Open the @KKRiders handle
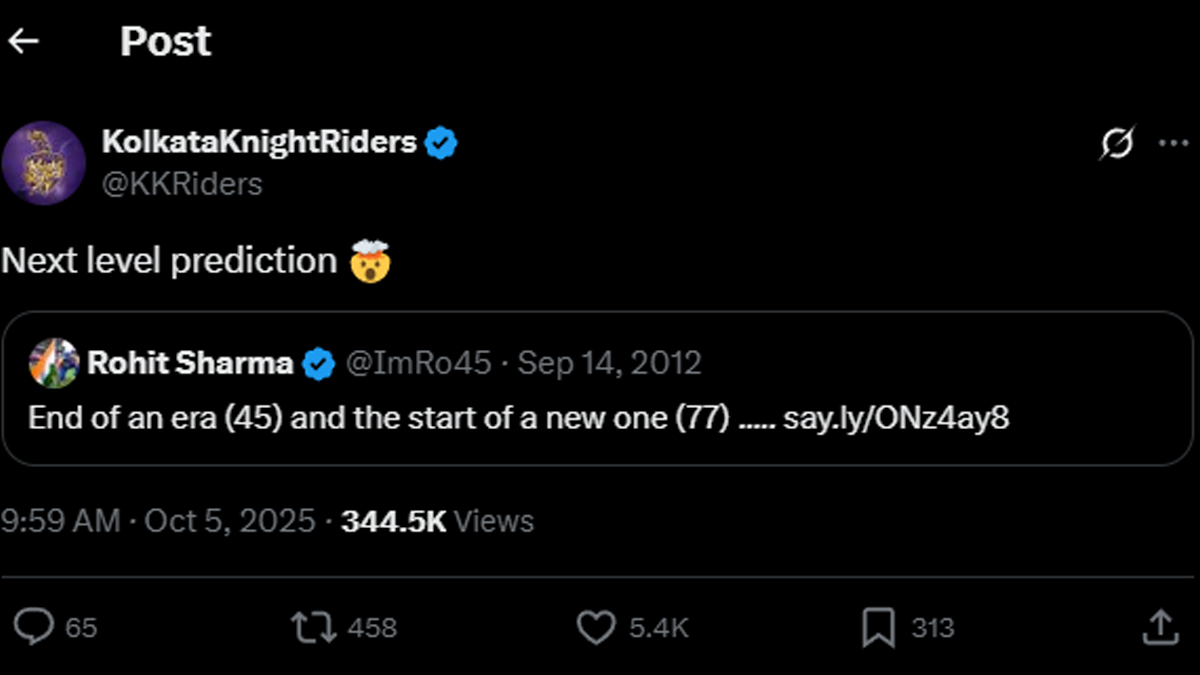Screen dimensions: 1200x675 coord(182,184)
